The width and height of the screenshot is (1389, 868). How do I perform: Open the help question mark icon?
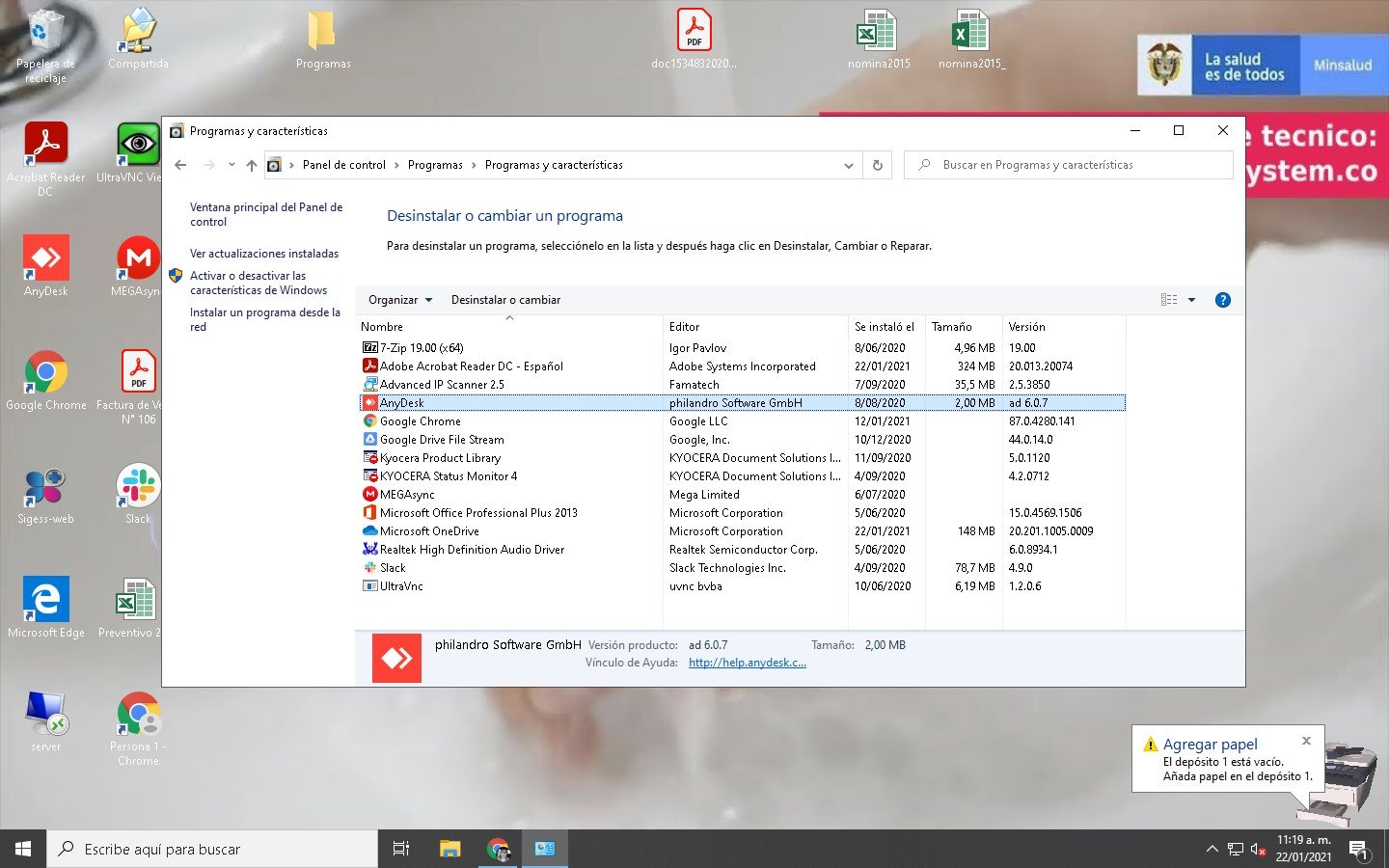(1223, 300)
